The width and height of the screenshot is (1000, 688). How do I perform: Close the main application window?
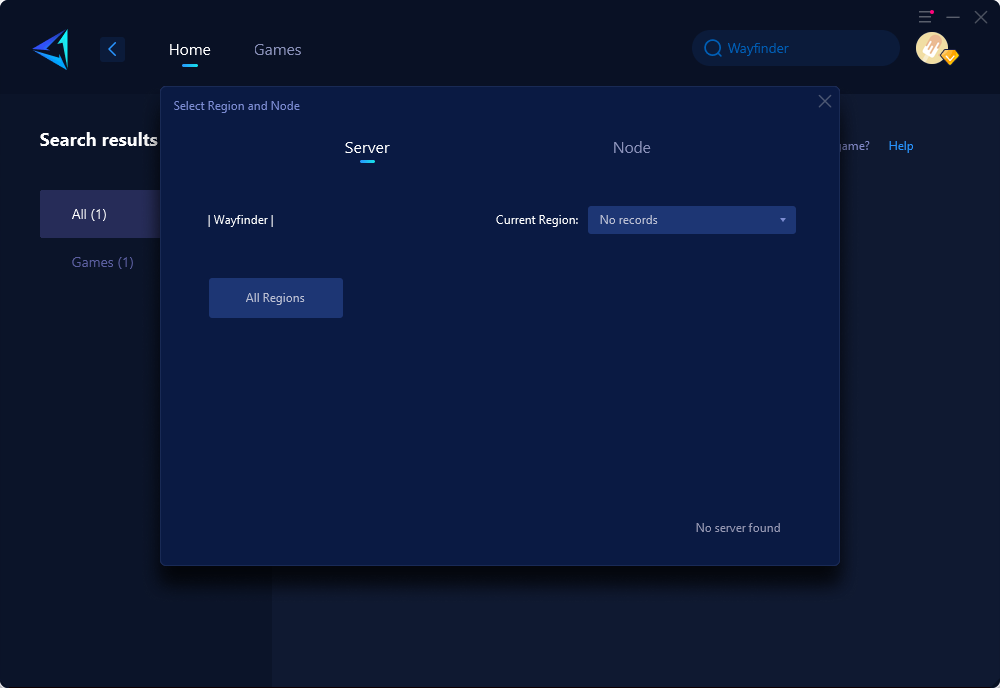pos(981,17)
